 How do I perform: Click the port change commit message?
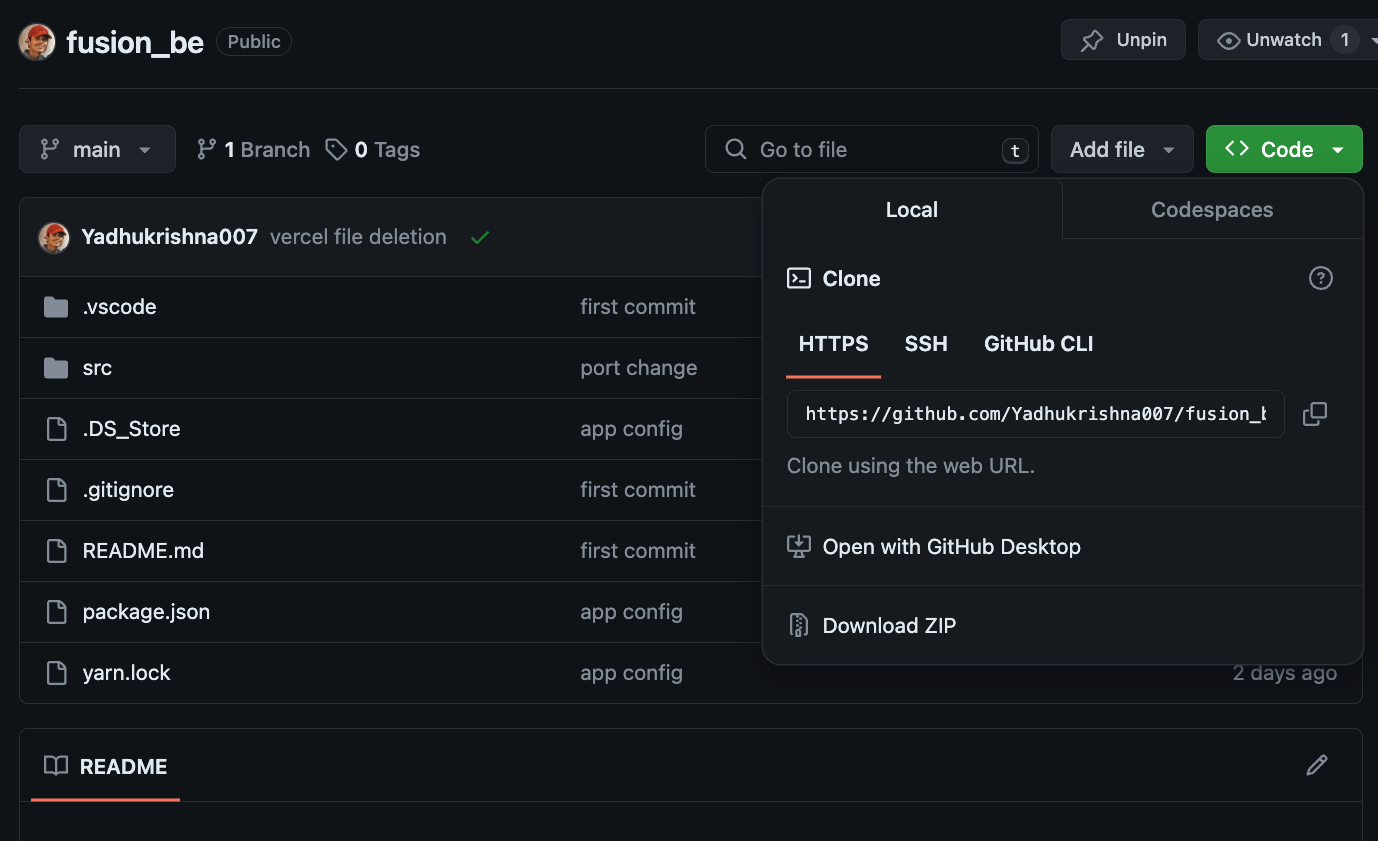click(x=639, y=368)
